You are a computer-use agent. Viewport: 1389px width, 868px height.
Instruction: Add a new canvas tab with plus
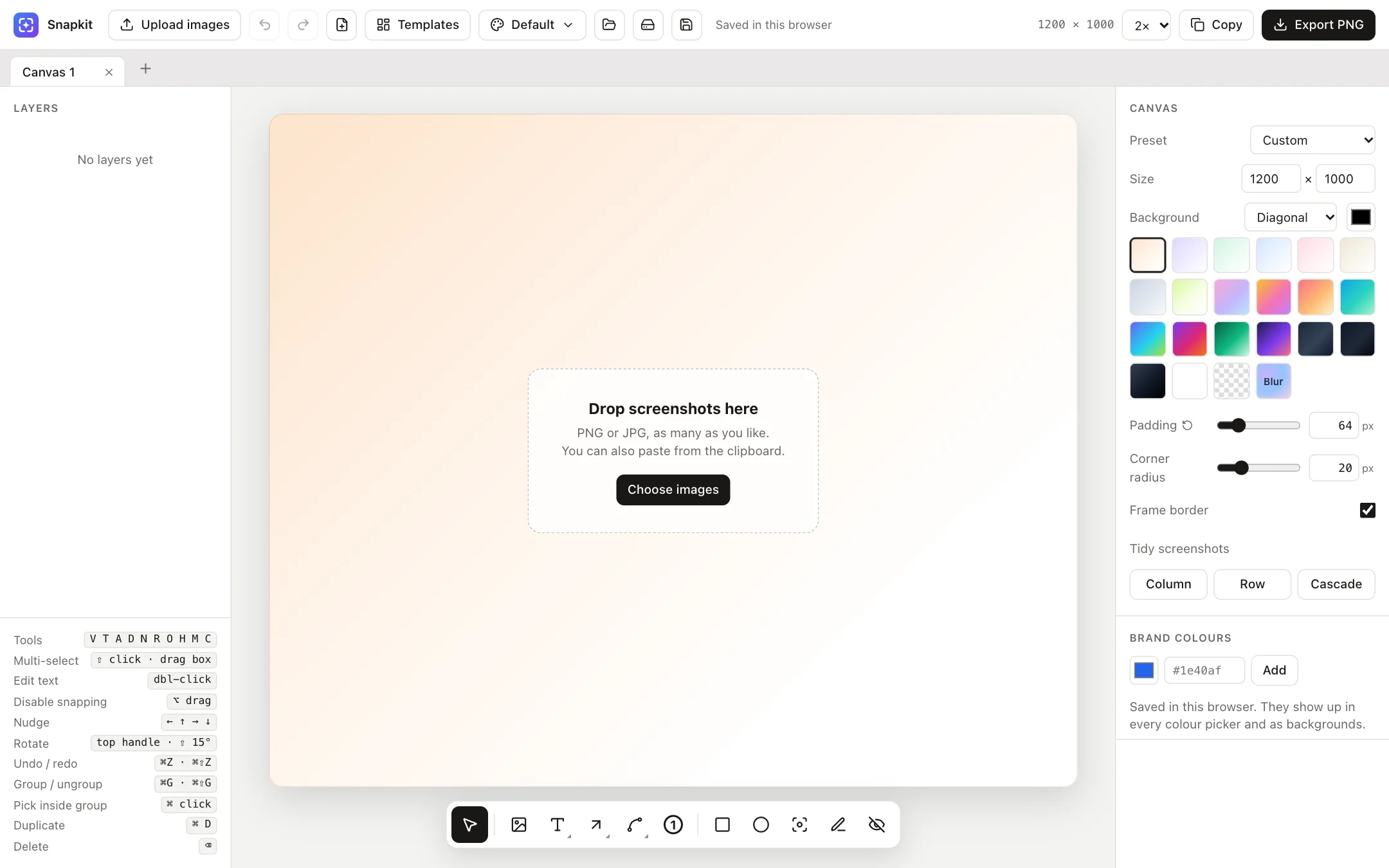click(146, 69)
